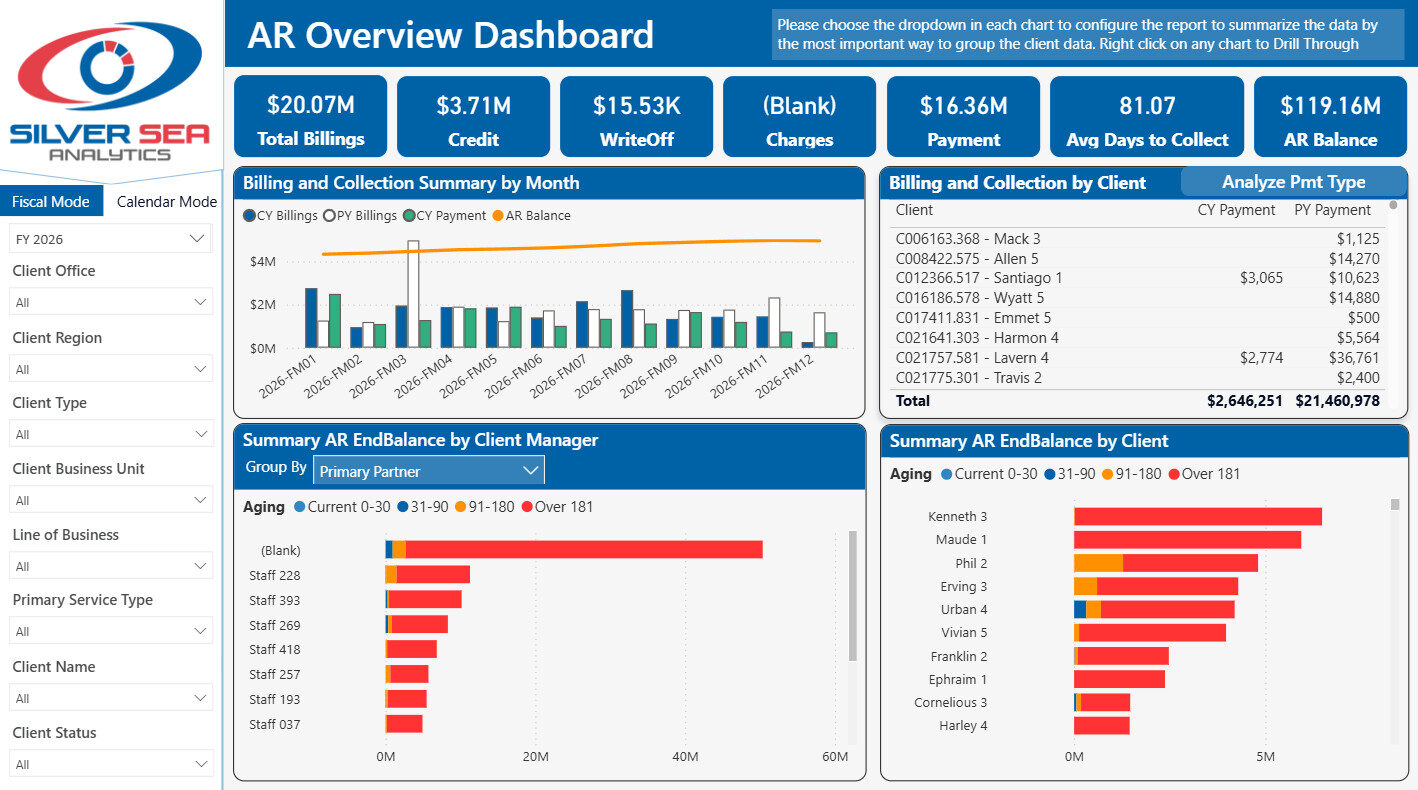This screenshot has width=1418, height=790.
Task: Click the Total Billings KPI card
Action: point(310,116)
